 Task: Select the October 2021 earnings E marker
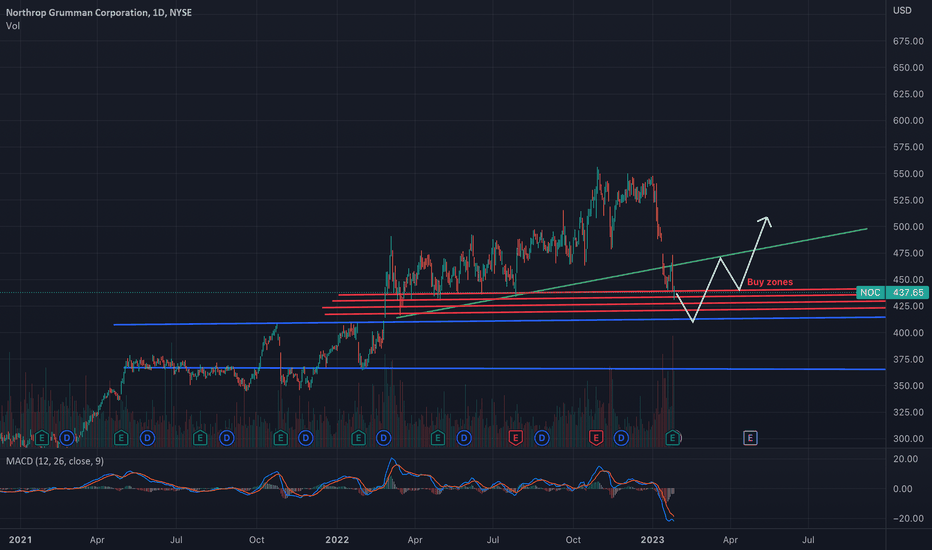pos(280,438)
